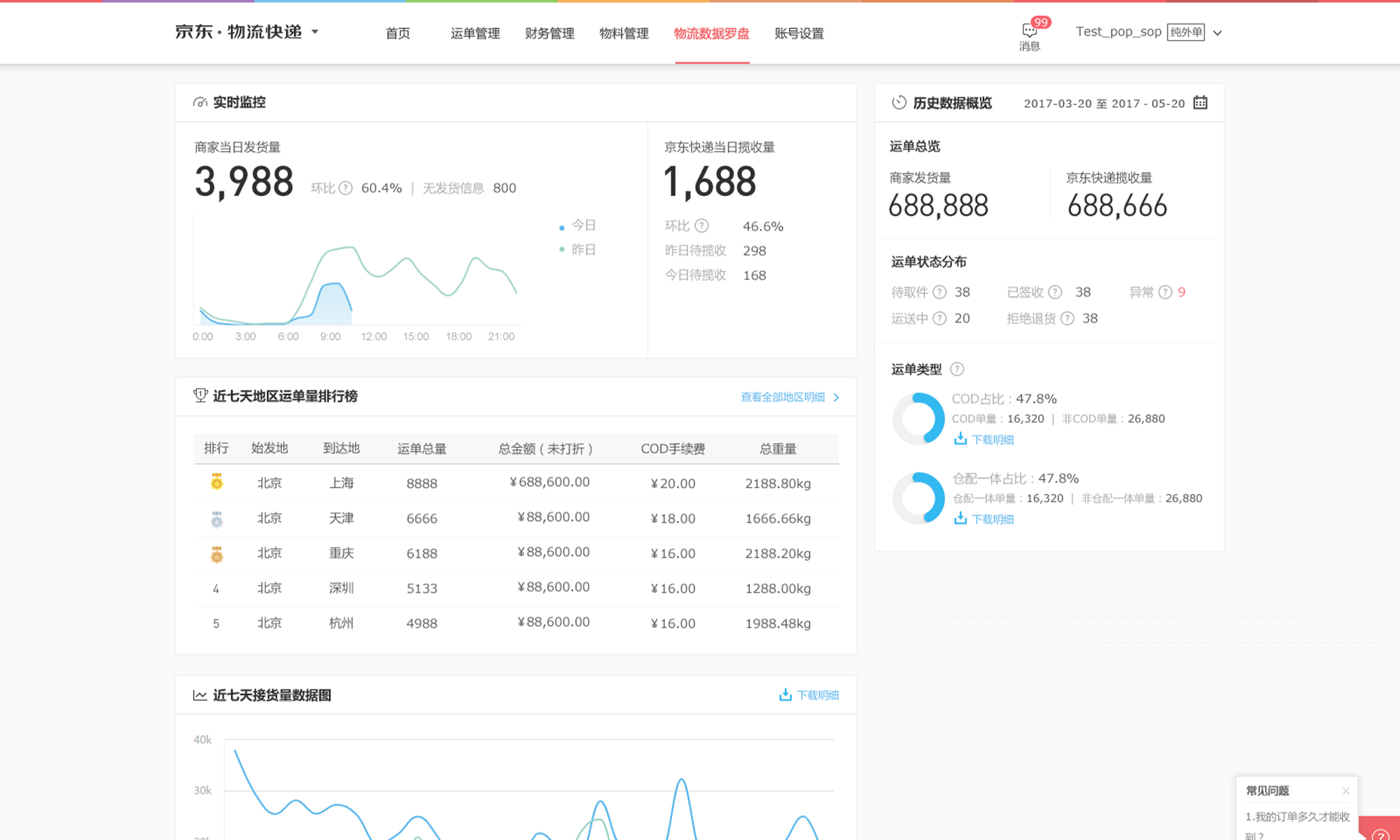Click 总金额（未打折）column header
This screenshot has width=1400, height=840.
click(x=545, y=449)
